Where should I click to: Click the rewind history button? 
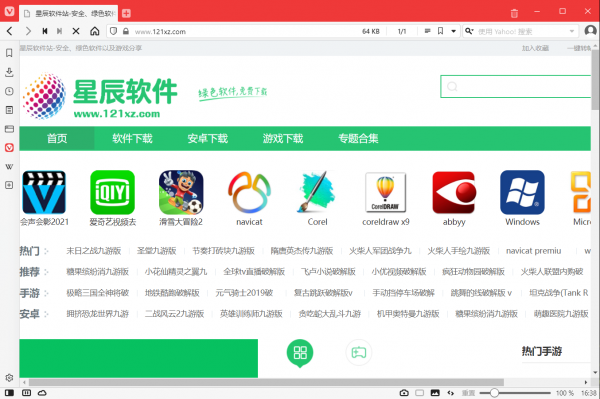point(45,31)
